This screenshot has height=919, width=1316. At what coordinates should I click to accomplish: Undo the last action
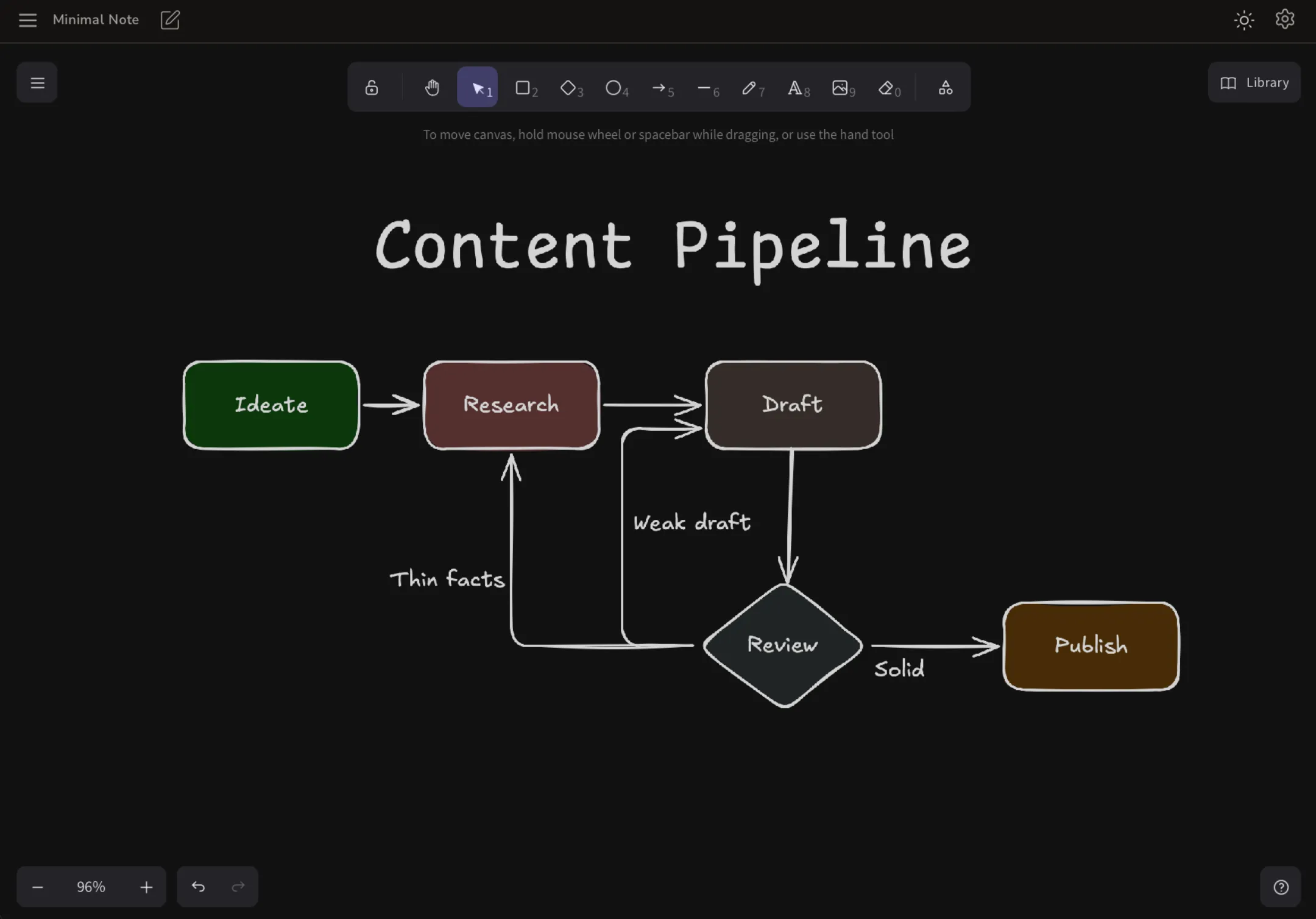pos(198,887)
